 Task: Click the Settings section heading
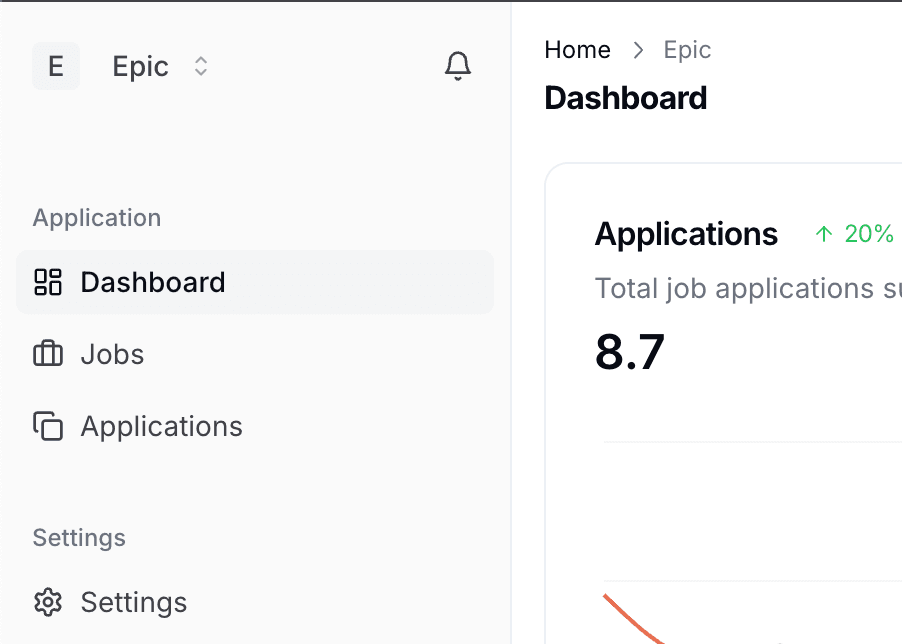[79, 538]
